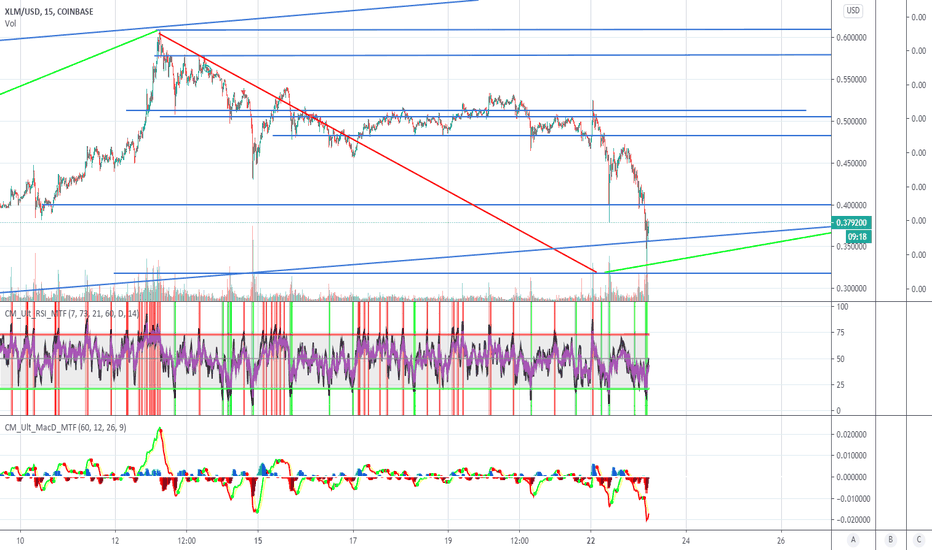Viewport: 932px width, 550px height.
Task: Click the scale B button
Action: (890, 540)
